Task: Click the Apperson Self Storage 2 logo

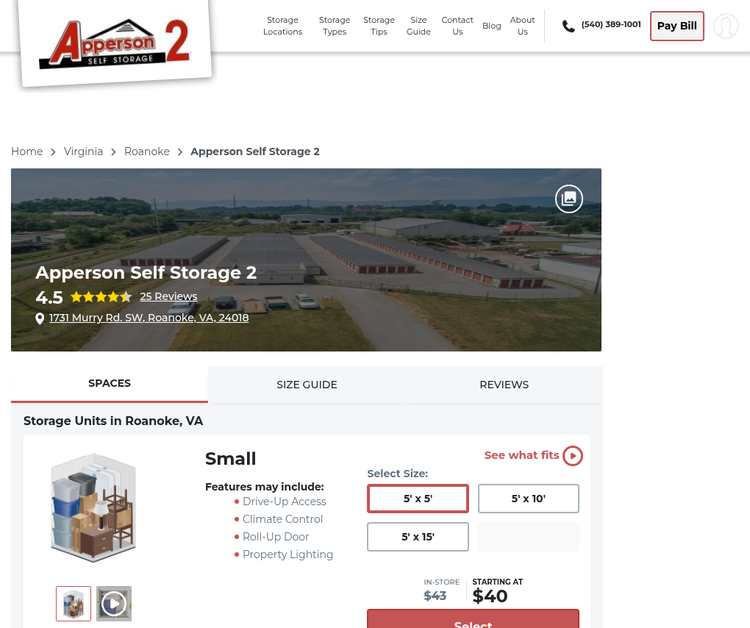Action: [115, 43]
